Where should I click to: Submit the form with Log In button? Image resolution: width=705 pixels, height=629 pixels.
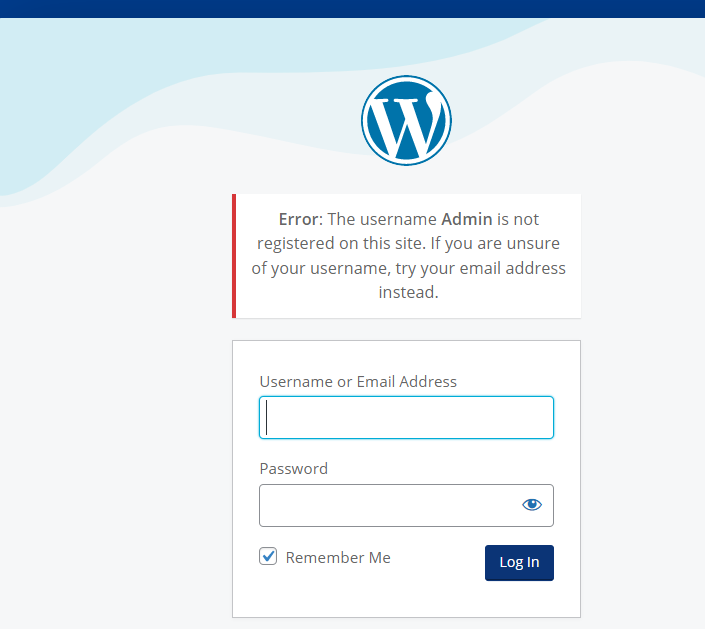pyautogui.click(x=519, y=562)
